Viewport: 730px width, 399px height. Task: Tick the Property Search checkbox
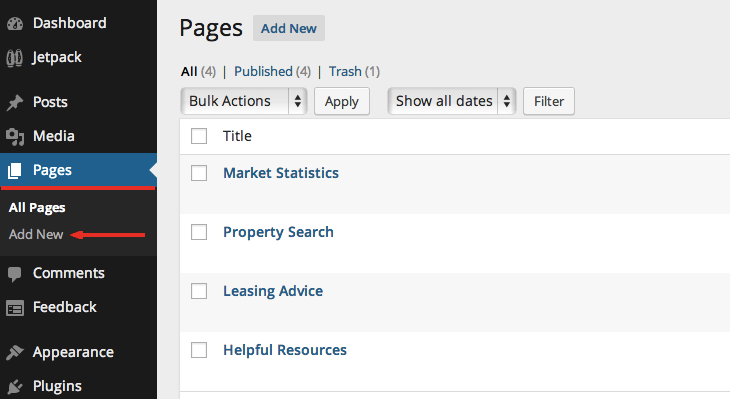(x=199, y=232)
